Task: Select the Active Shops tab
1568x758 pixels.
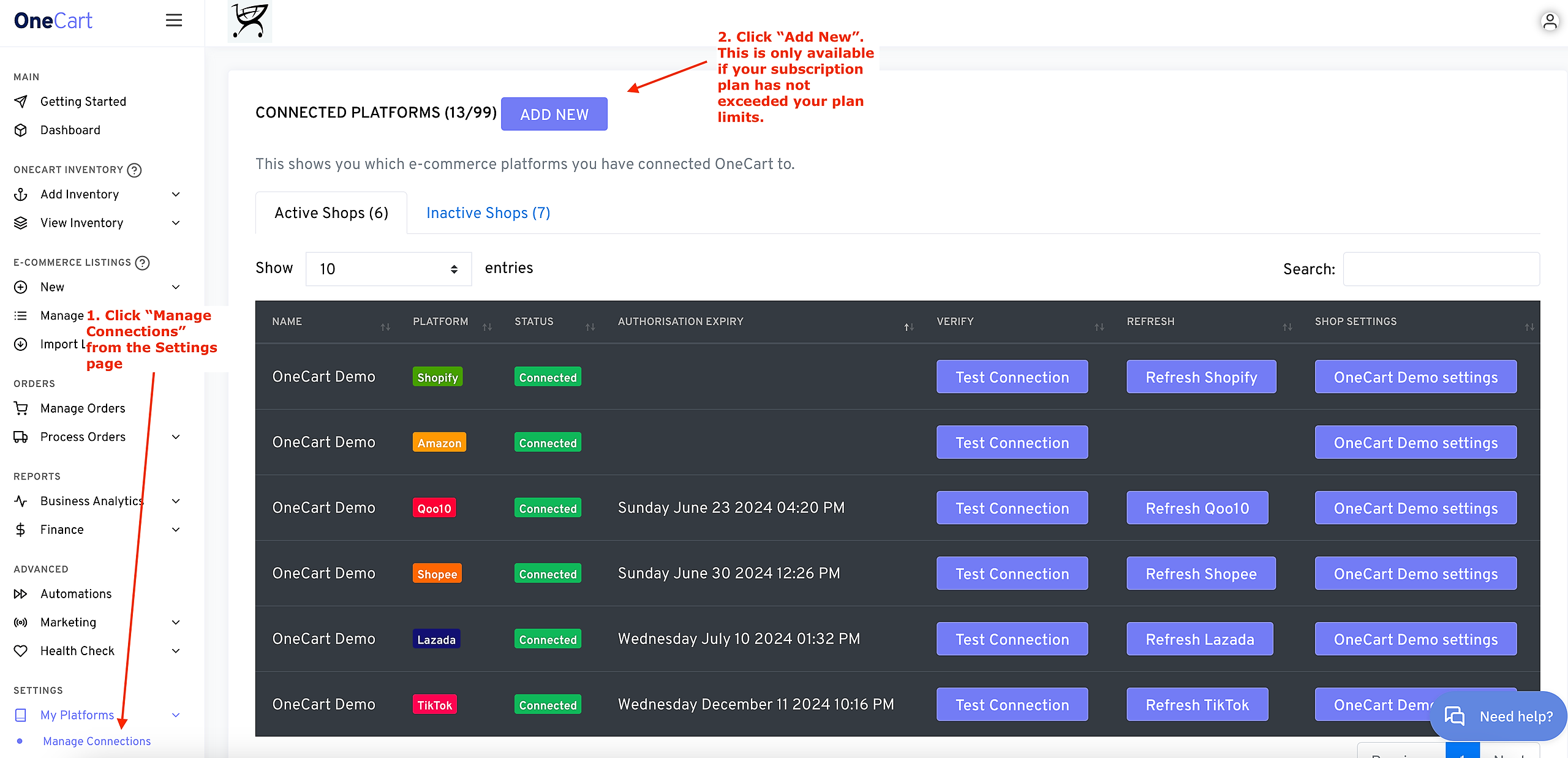Action: pos(331,212)
